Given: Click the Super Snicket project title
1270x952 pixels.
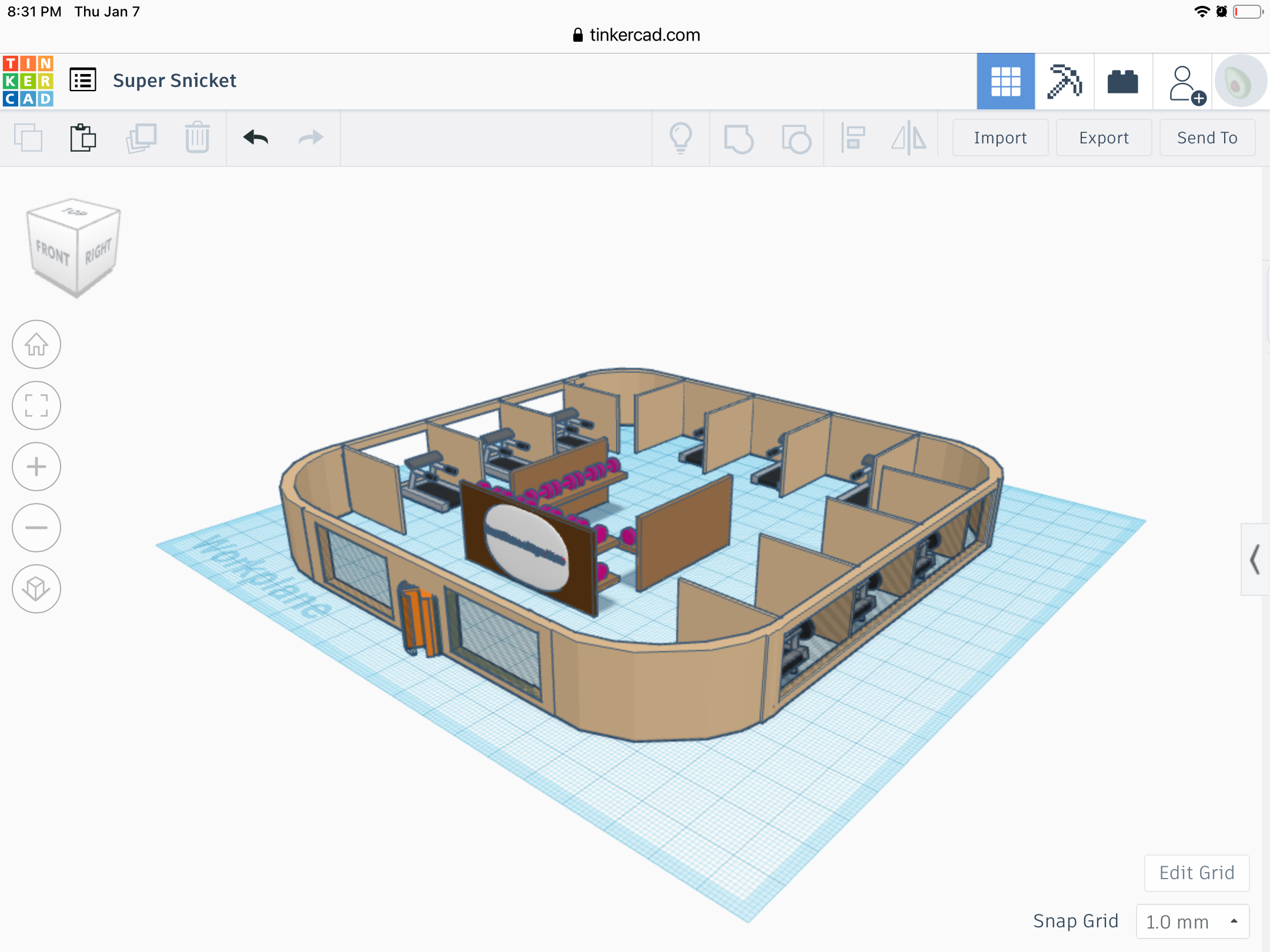Looking at the screenshot, I should [x=175, y=81].
